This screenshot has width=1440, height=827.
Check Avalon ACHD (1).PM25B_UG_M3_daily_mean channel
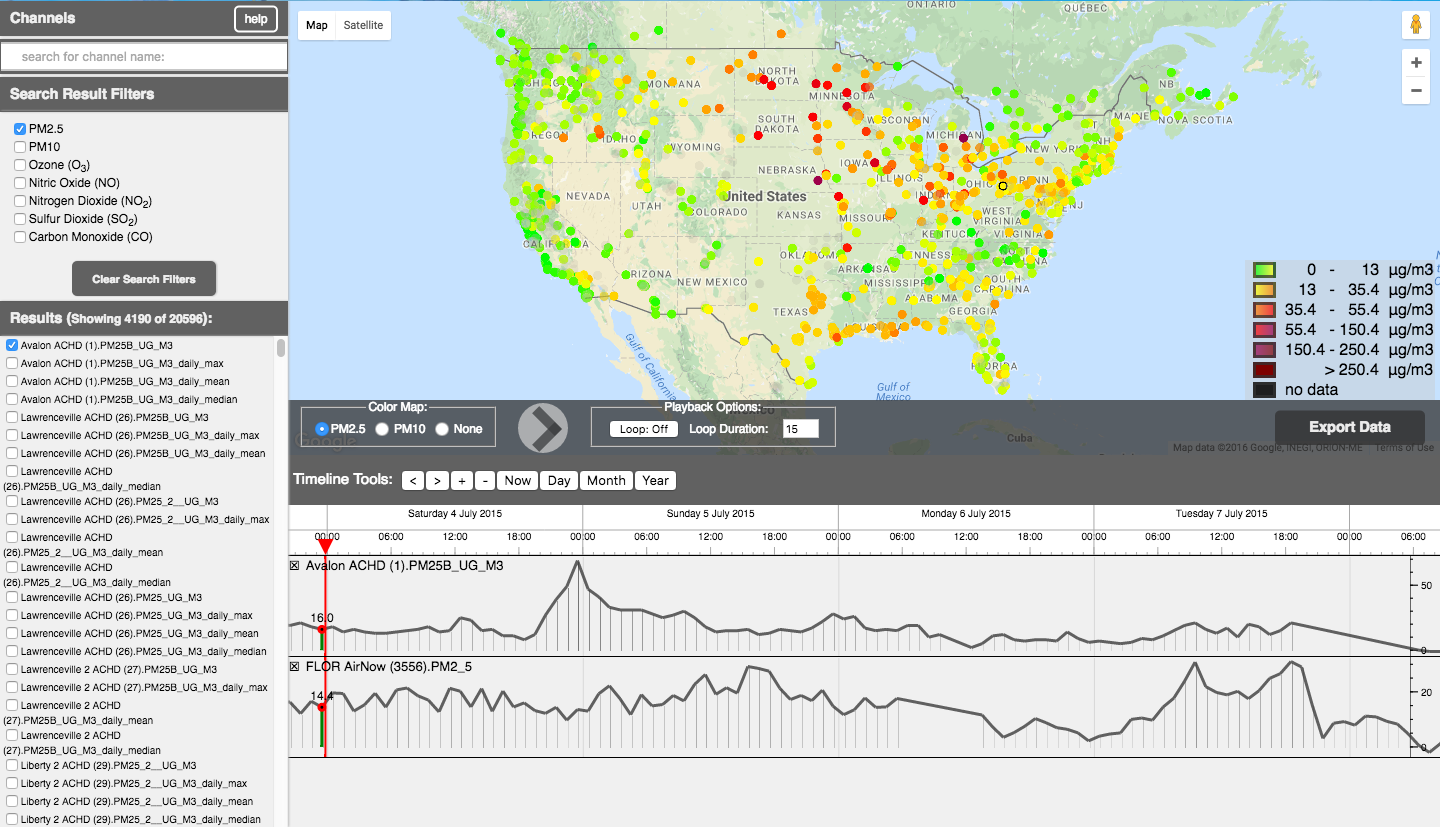click(x=12, y=381)
